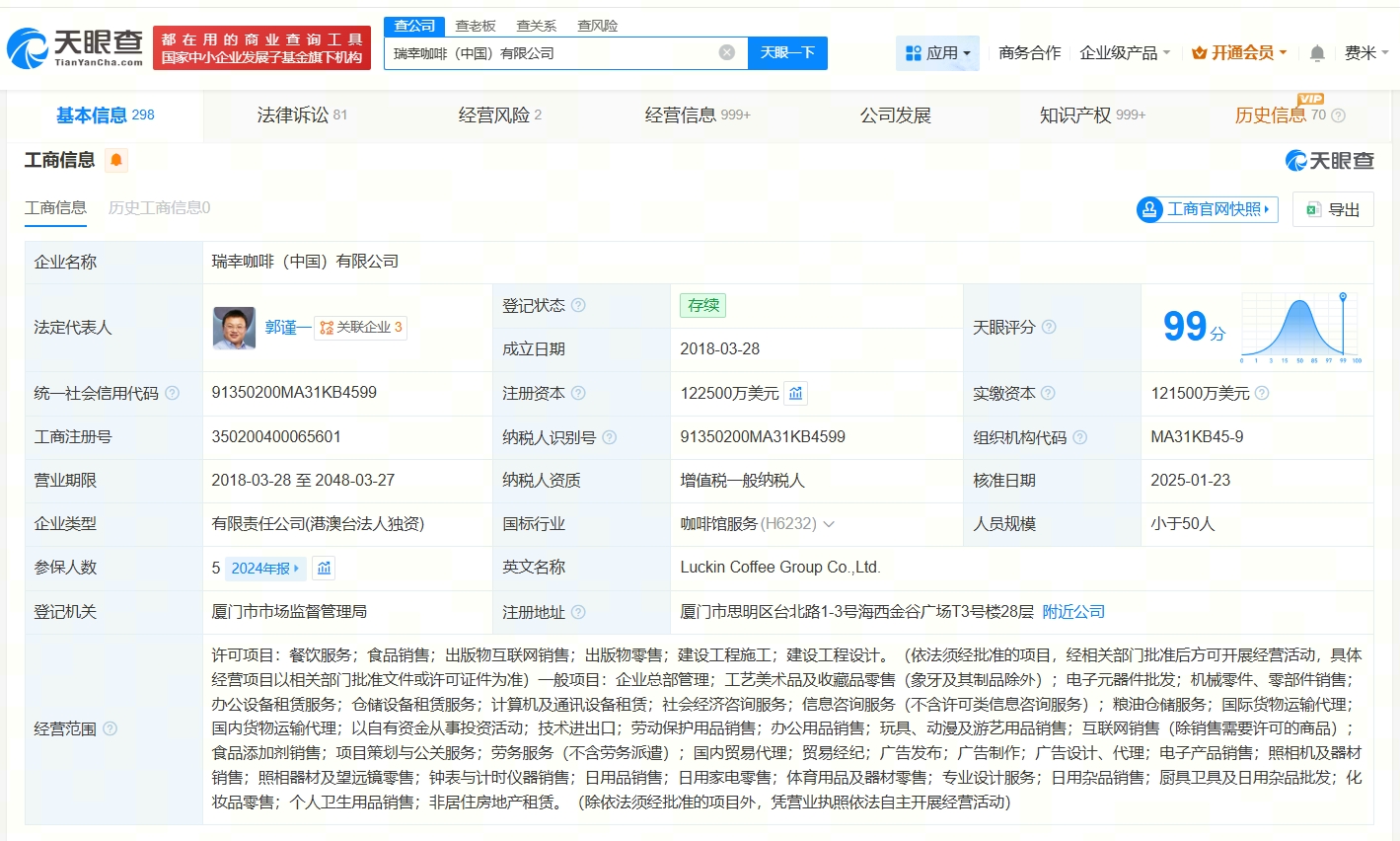Click the 99分 score value
This screenshot has height=841, width=1400.
tap(1194, 327)
